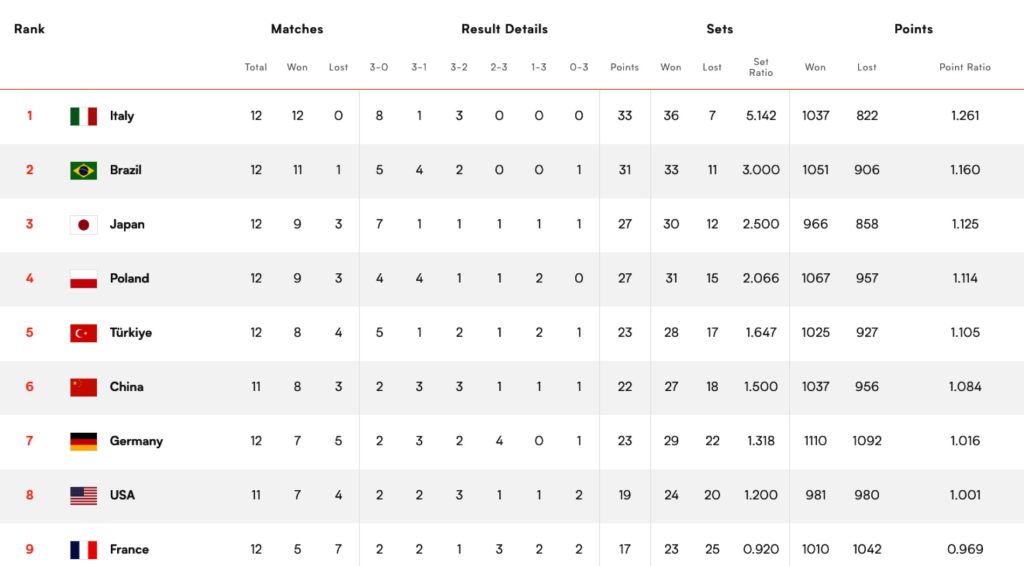This screenshot has height=566, width=1024.
Task: Click the Result Details header
Action: 504,29
